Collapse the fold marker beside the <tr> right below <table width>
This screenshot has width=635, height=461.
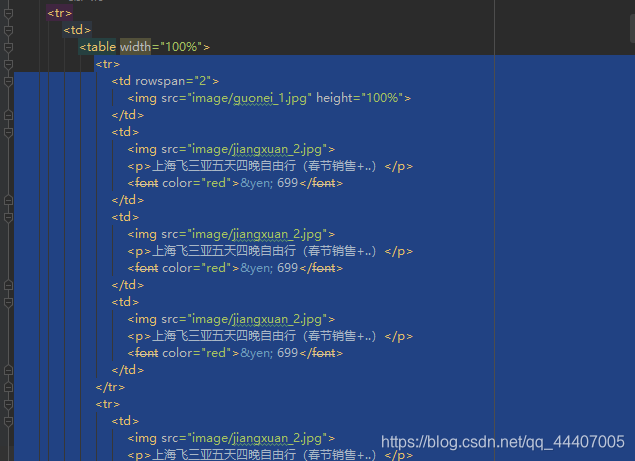[x=8, y=64]
